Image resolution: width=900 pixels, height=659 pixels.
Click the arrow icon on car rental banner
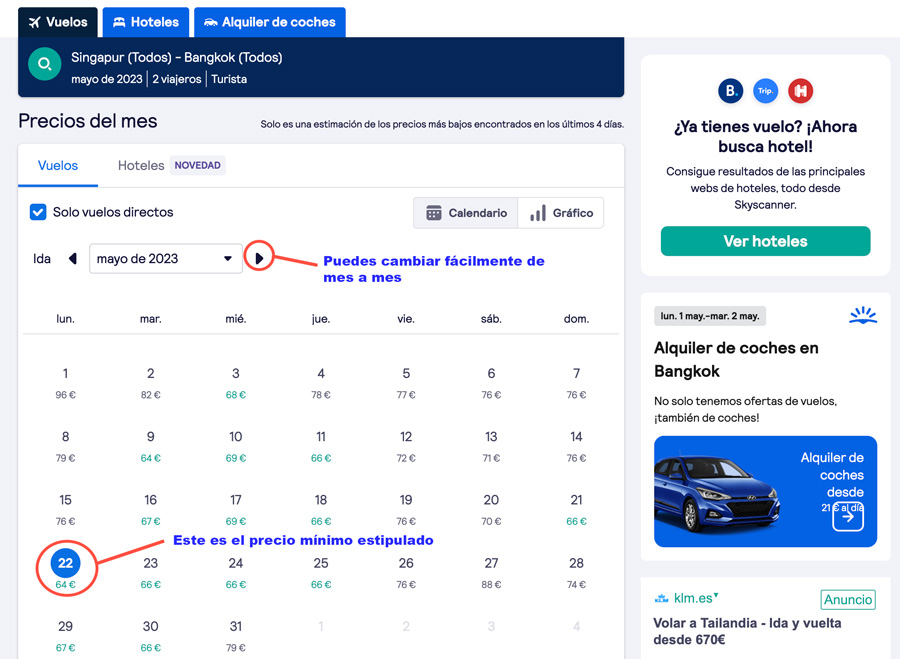click(x=848, y=517)
